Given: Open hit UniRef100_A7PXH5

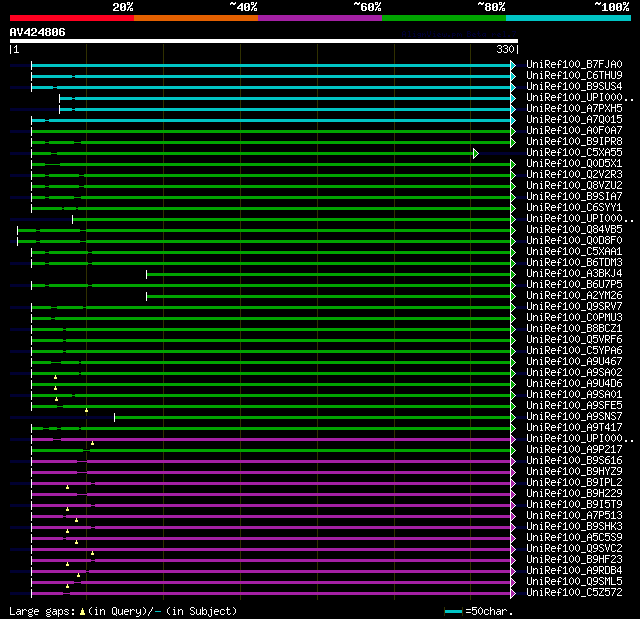Looking at the screenshot, I should click(574, 109).
